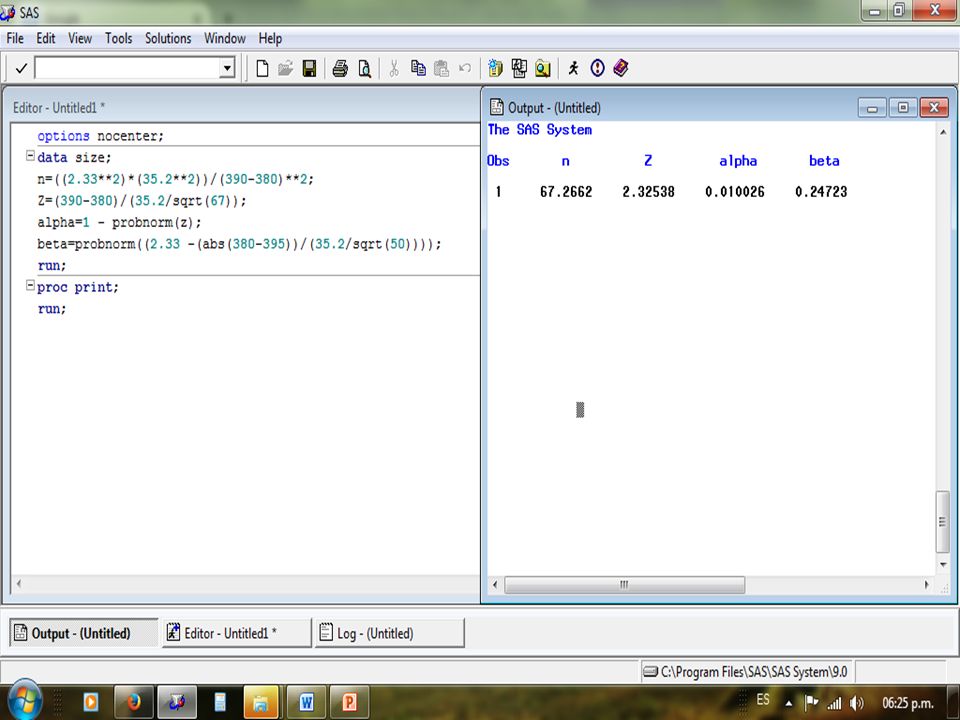Viewport: 960px width, 720px height.
Task: Click the alpha value 0.010026
Action: [x=735, y=192]
